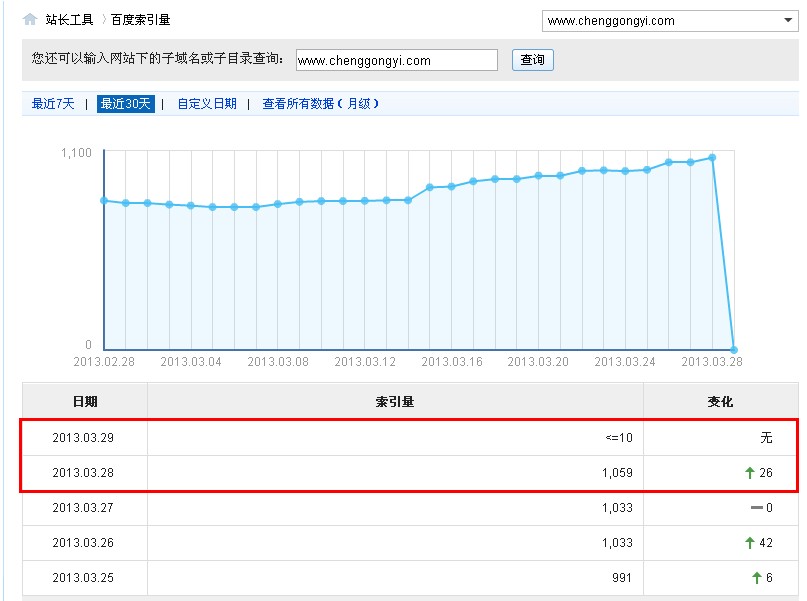Click the 1,100 y-axis label
807x601 pixels.
[76, 153]
